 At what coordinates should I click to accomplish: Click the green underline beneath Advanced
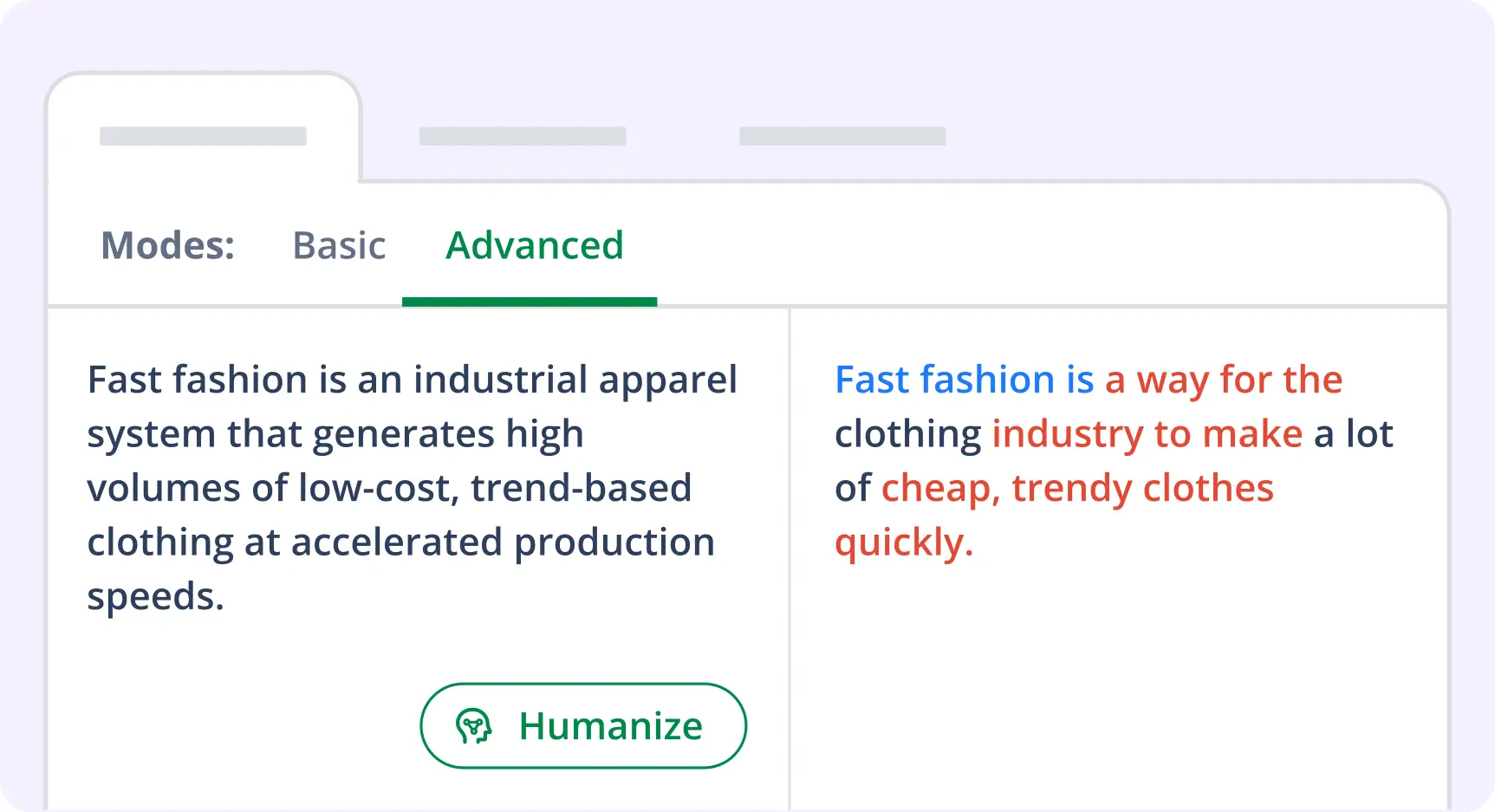click(529, 302)
